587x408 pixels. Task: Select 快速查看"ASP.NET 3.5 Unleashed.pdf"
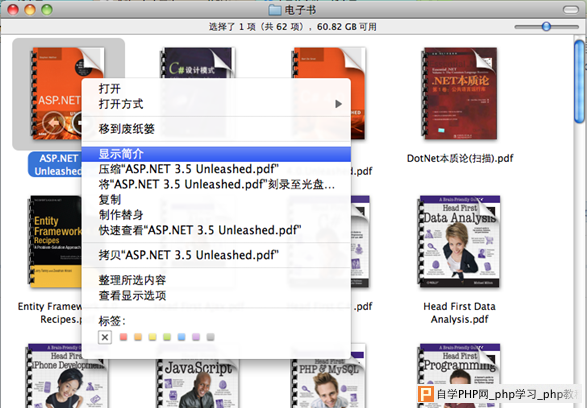click(216, 230)
